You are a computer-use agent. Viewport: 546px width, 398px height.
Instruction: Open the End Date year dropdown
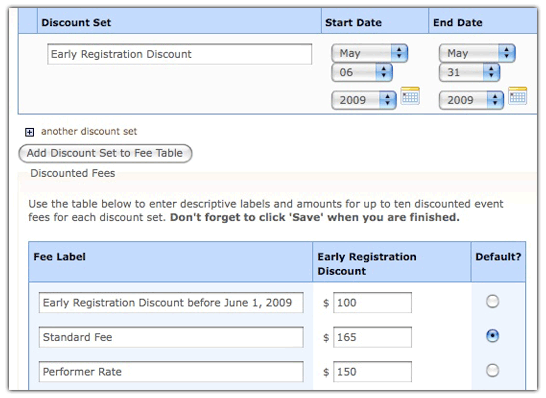coord(471,100)
